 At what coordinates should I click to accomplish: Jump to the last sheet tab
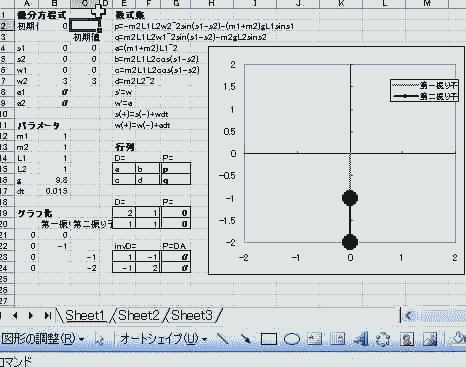47,315
